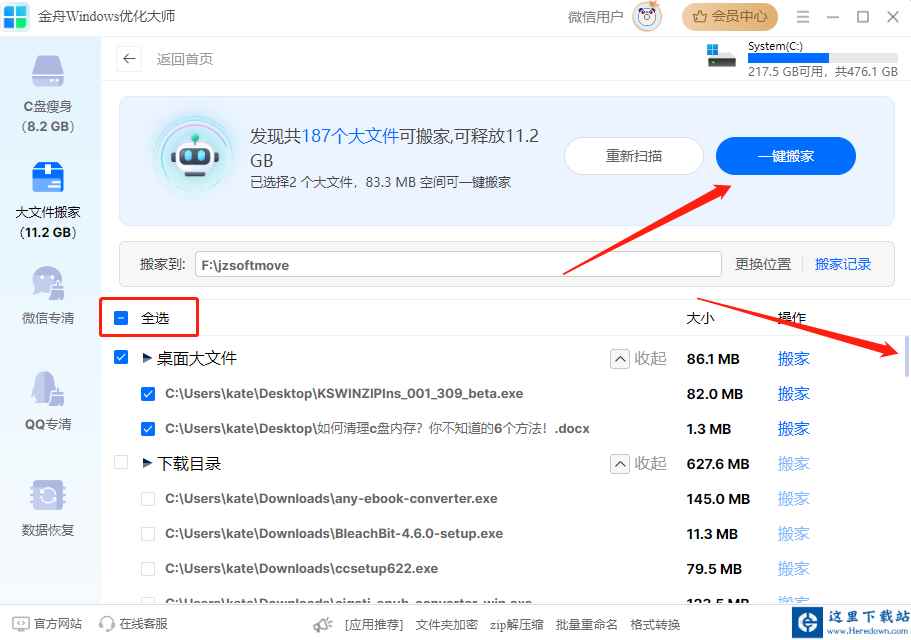Check any-ebook-converter.exe checkbox

tap(148, 499)
